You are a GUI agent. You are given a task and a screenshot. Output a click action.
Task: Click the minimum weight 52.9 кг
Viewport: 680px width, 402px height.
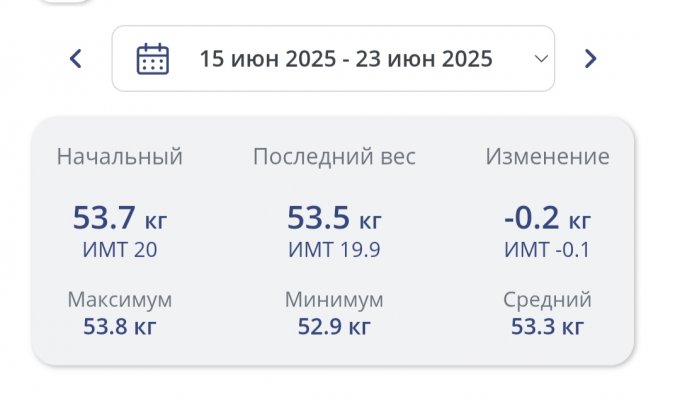point(334,326)
